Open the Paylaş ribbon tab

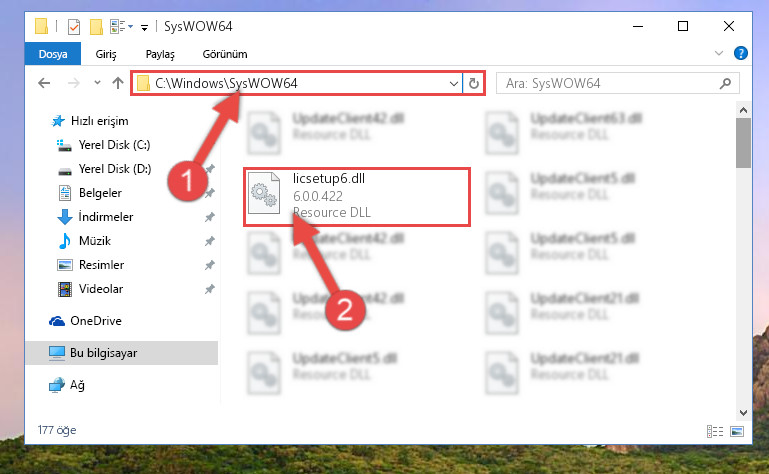pos(160,54)
